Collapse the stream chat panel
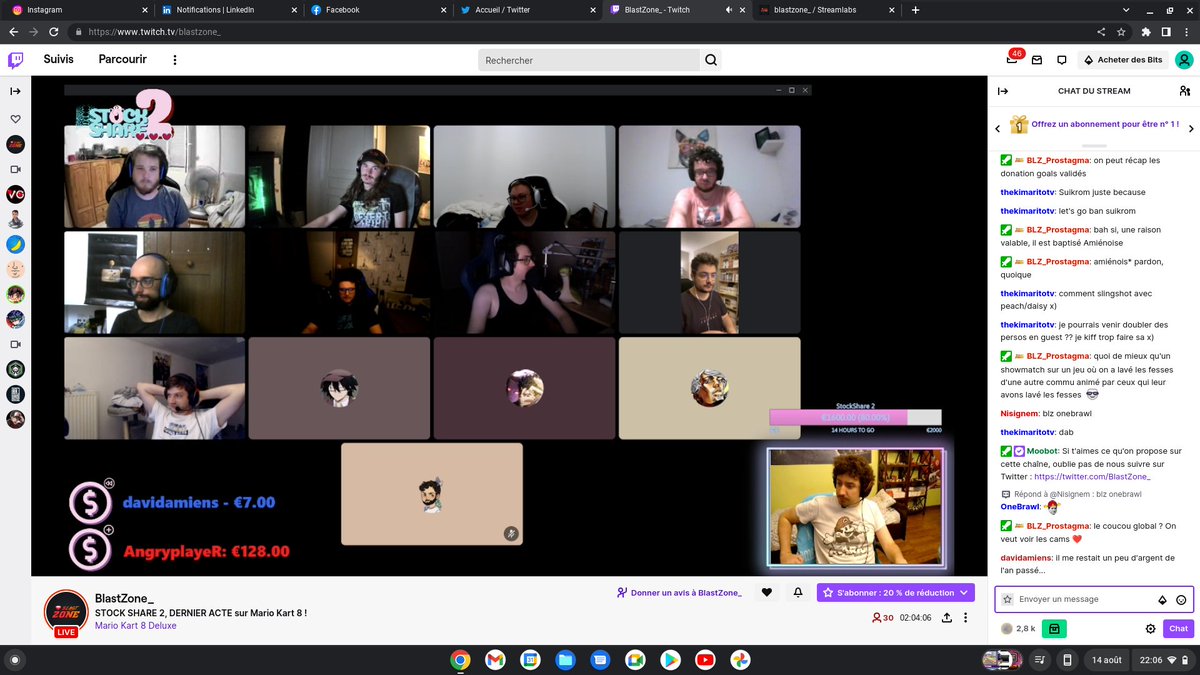1200x675 pixels. pyautogui.click(x=1003, y=91)
